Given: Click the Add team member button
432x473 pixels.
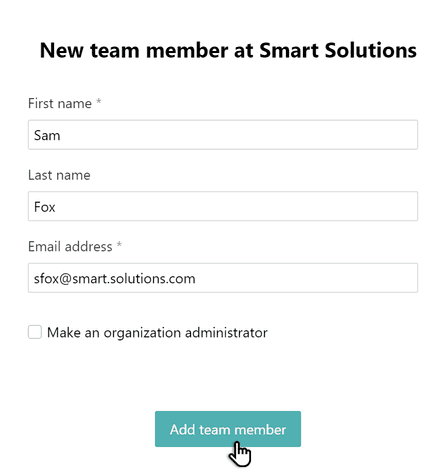Looking at the screenshot, I should [x=228, y=429].
